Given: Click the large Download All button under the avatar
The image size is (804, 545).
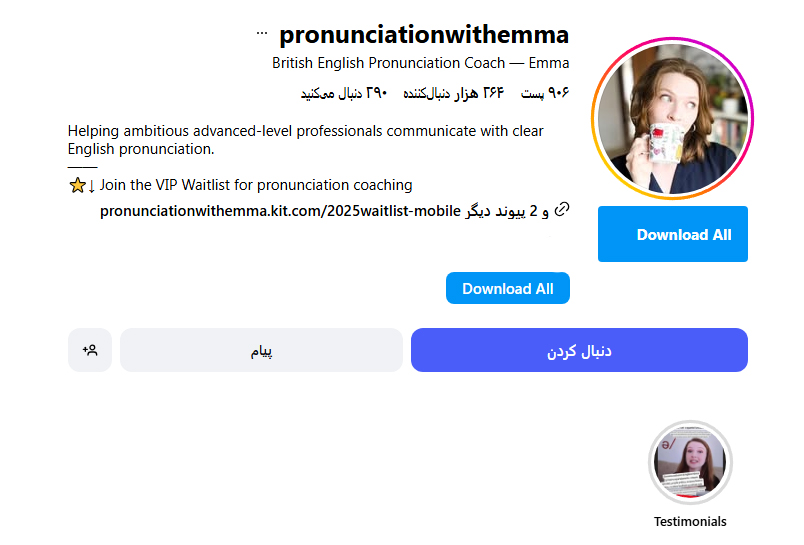Looking at the screenshot, I should [x=673, y=235].
